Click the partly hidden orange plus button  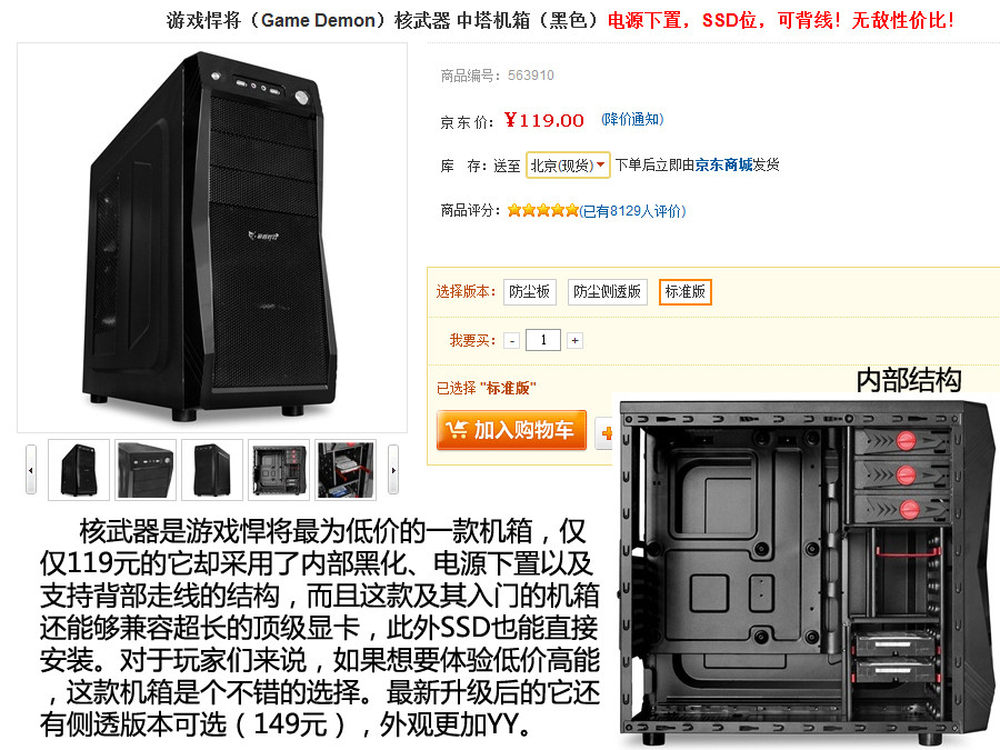point(604,434)
